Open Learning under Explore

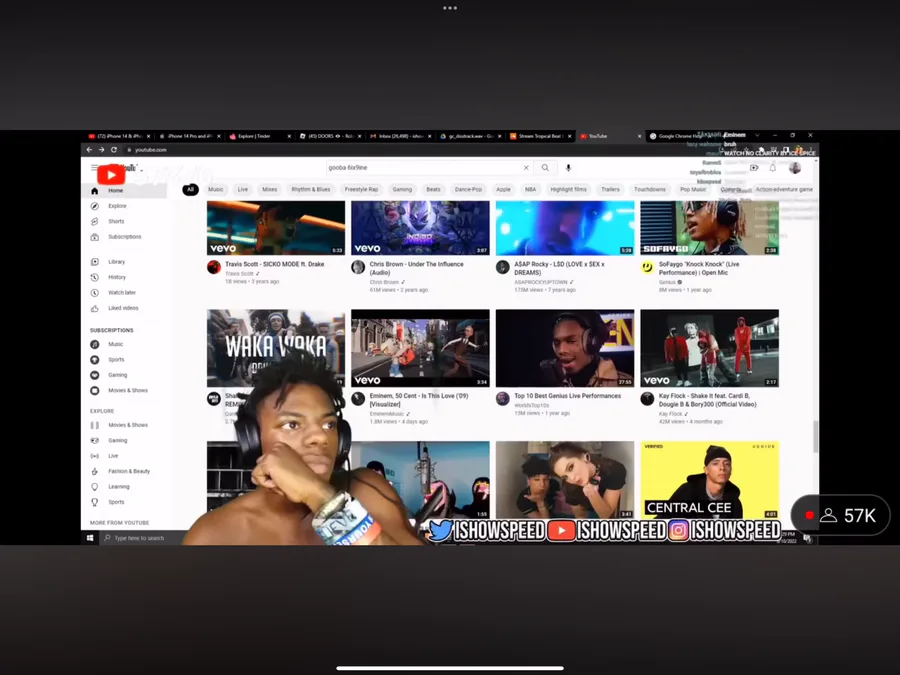(118, 487)
